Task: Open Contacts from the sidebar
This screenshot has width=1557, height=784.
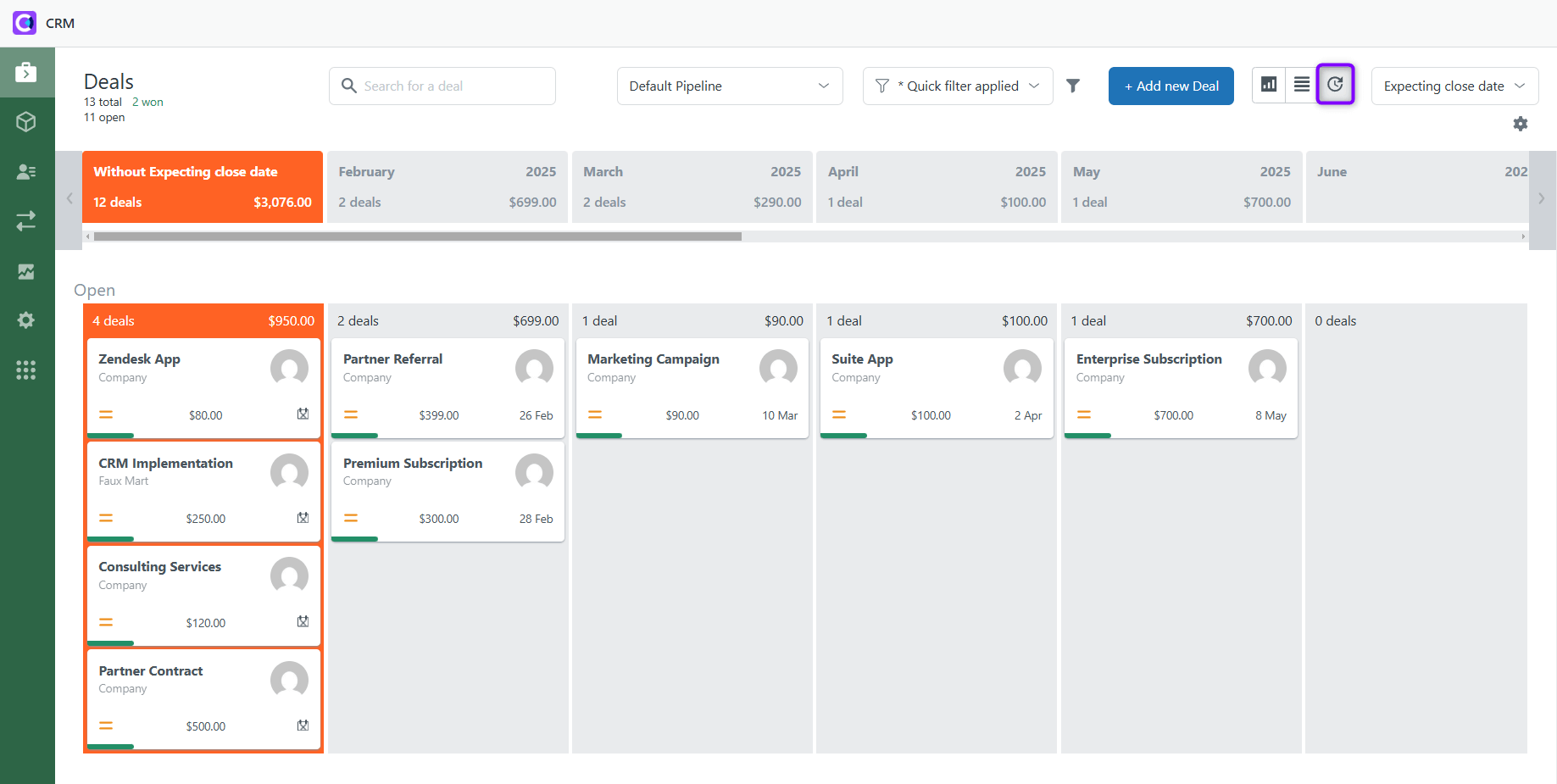Action: coord(26,171)
